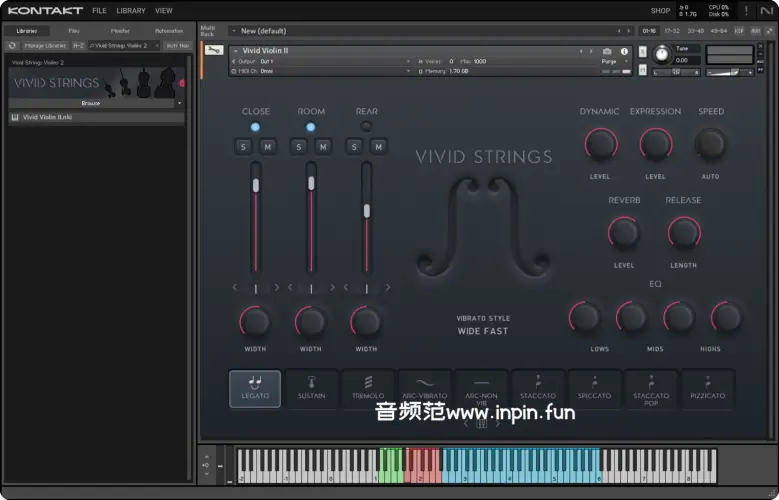Click the camera snapshot icon
Image resolution: width=779 pixels, height=500 pixels.
click(x=607, y=50)
